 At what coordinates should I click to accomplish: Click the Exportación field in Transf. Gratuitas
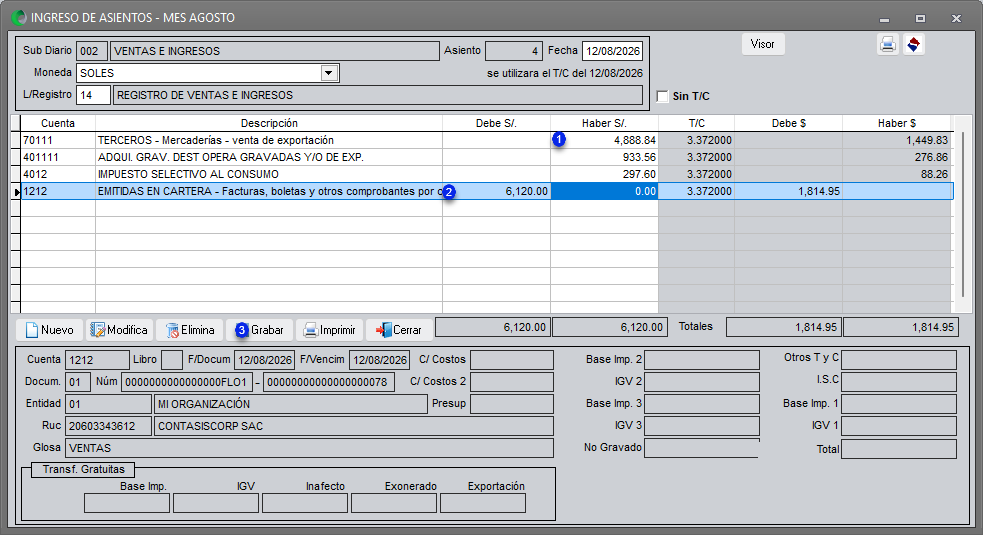pos(483,503)
